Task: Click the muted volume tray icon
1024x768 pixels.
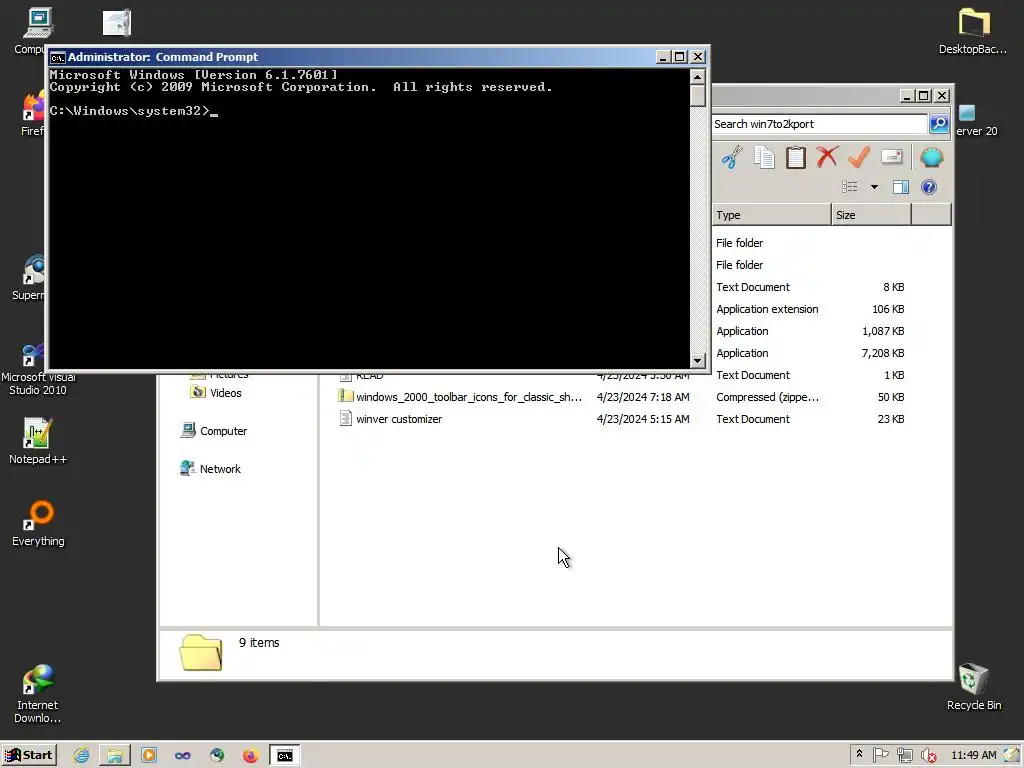Action: (928, 756)
